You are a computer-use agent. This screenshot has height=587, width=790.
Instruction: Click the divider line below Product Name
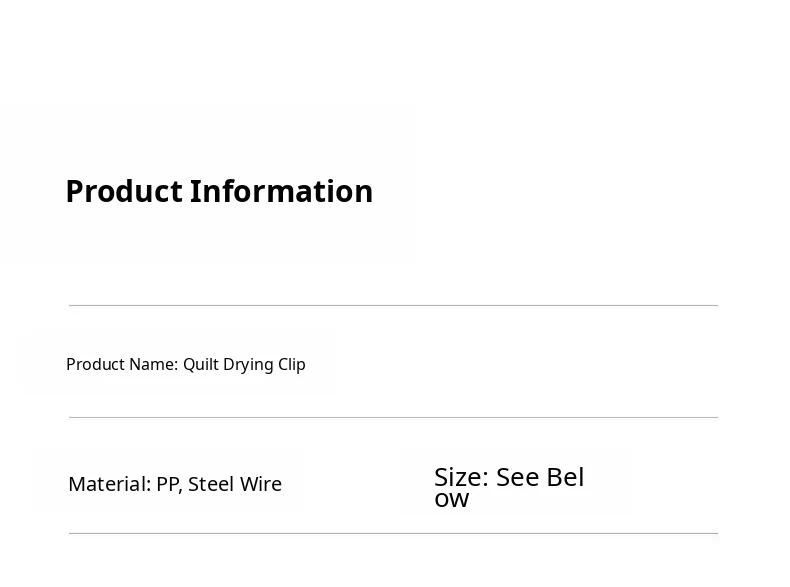[x=393, y=417]
